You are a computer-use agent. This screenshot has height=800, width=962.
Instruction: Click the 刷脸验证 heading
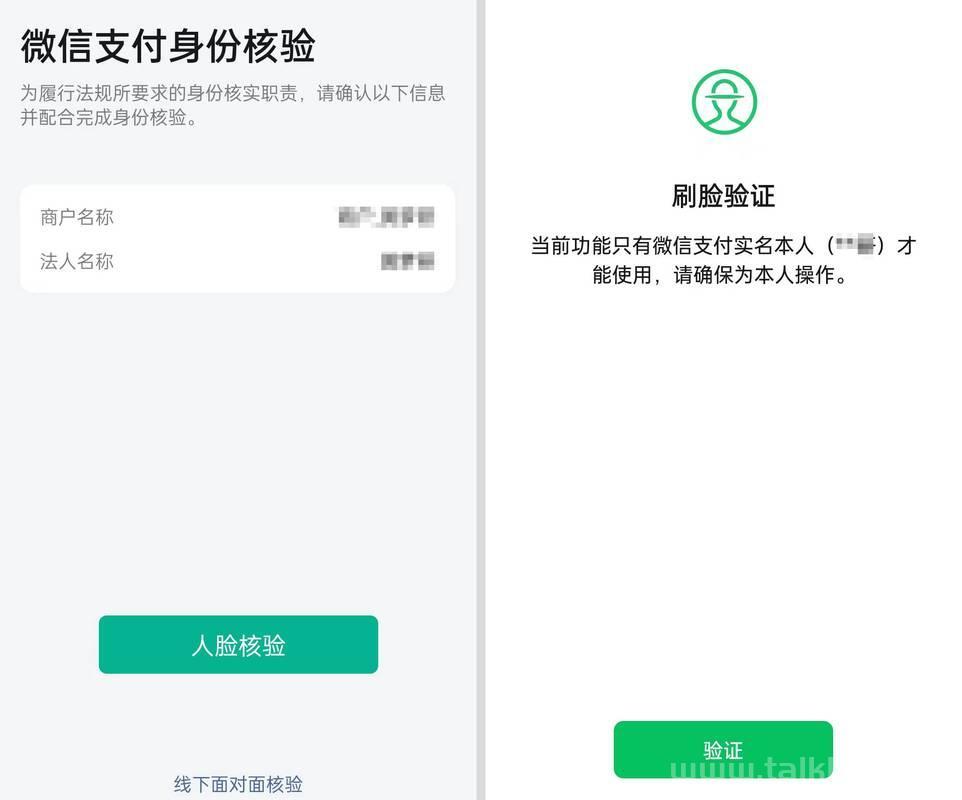coord(723,196)
